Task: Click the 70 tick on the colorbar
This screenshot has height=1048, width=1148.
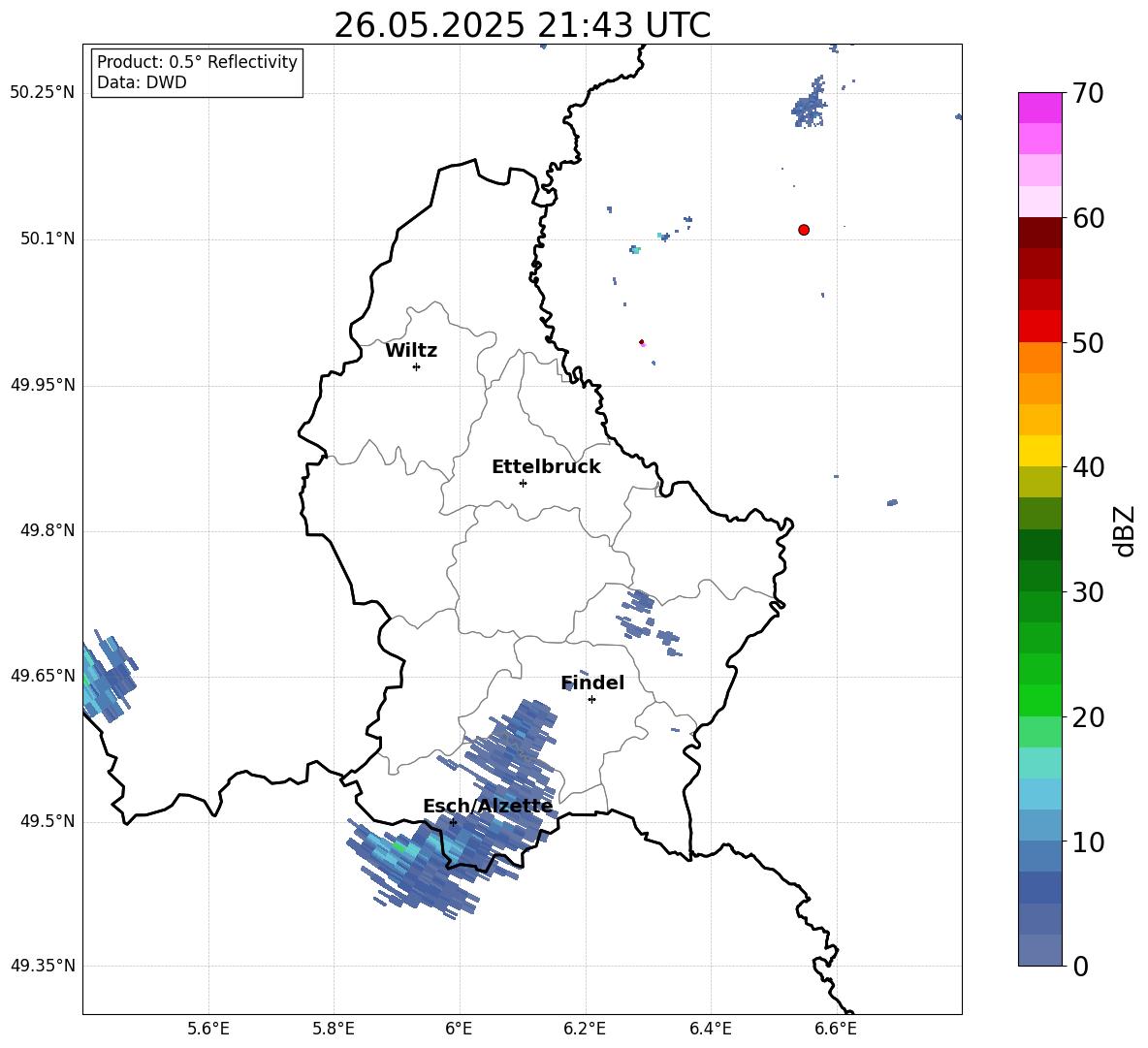Action: (1088, 94)
